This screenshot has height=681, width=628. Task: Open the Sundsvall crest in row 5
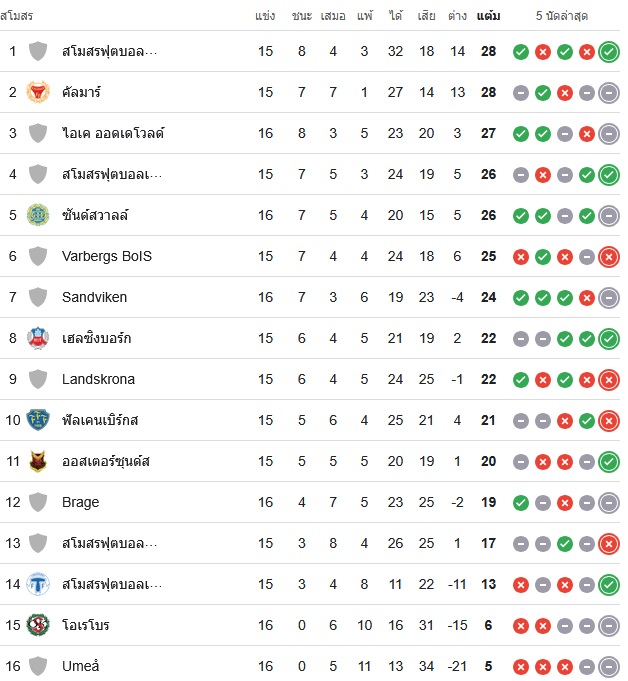(38, 215)
